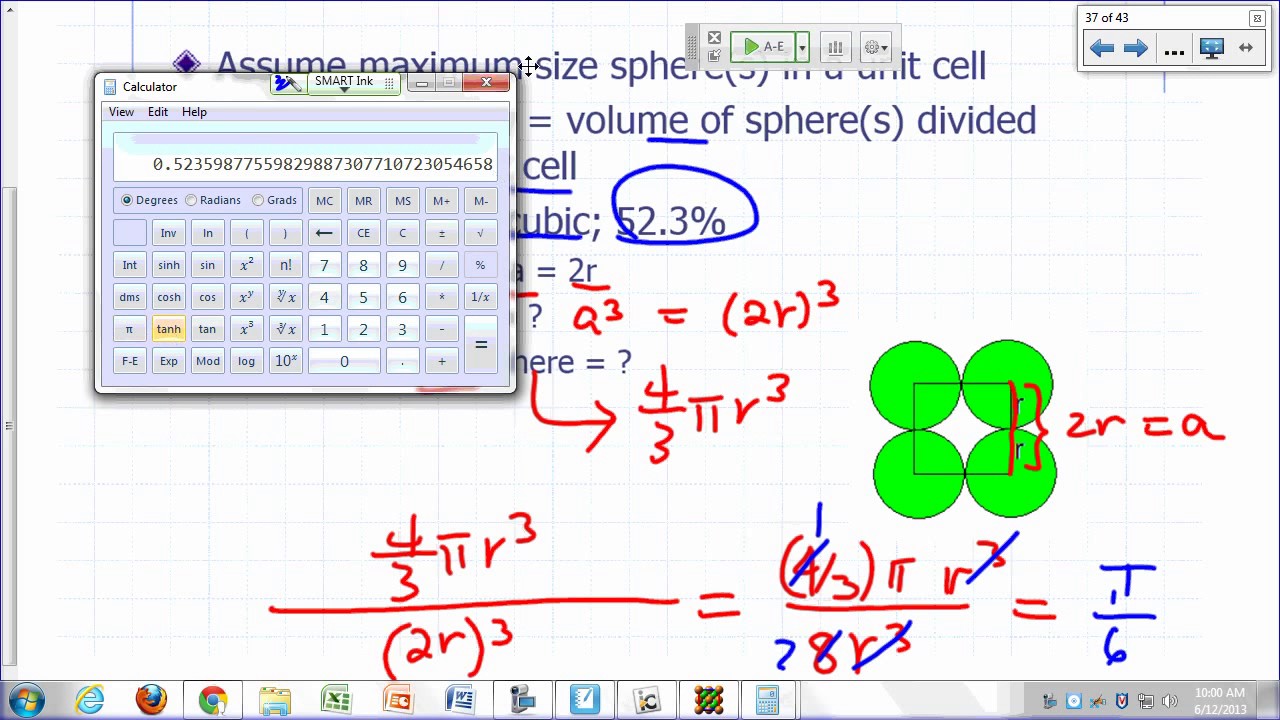Open the Calculator Help menu

(194, 112)
